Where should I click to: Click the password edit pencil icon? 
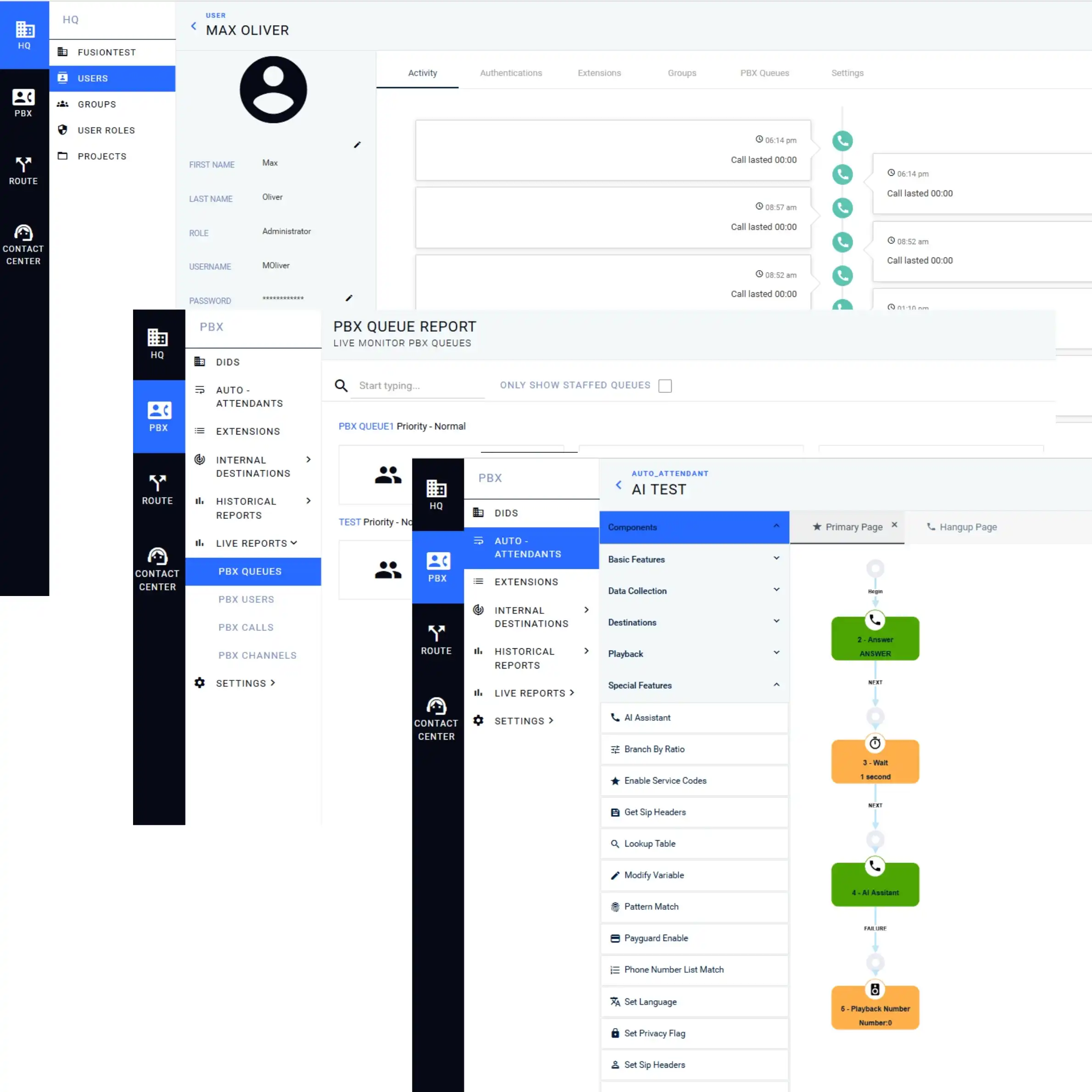(349, 298)
